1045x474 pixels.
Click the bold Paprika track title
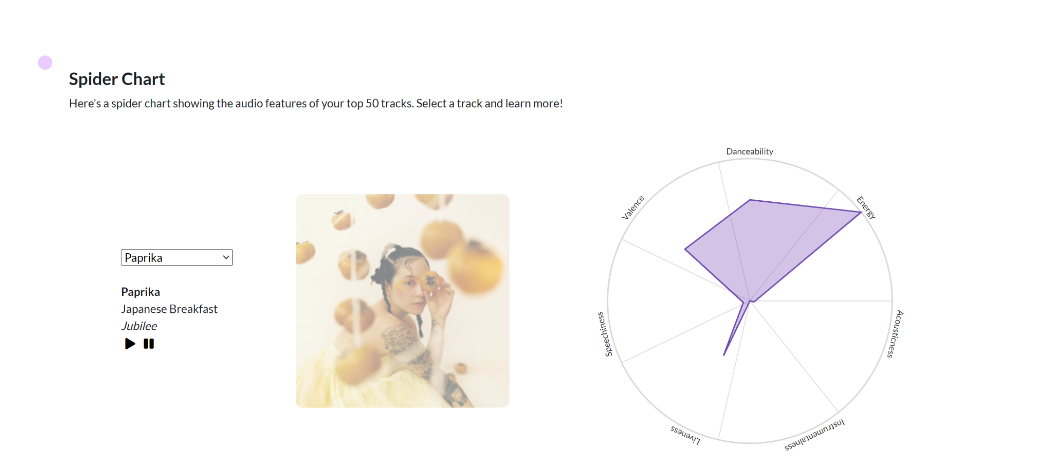pos(141,292)
